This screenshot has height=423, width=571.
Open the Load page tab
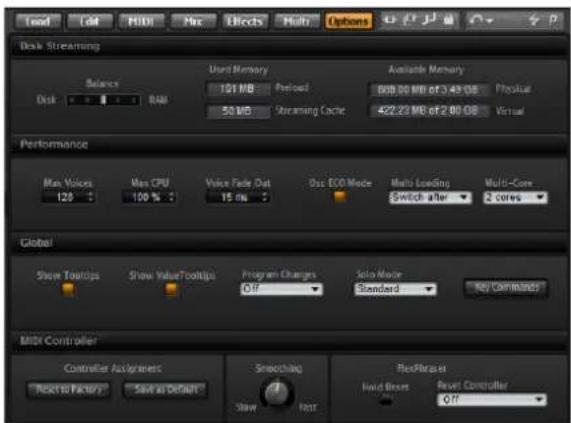point(38,21)
